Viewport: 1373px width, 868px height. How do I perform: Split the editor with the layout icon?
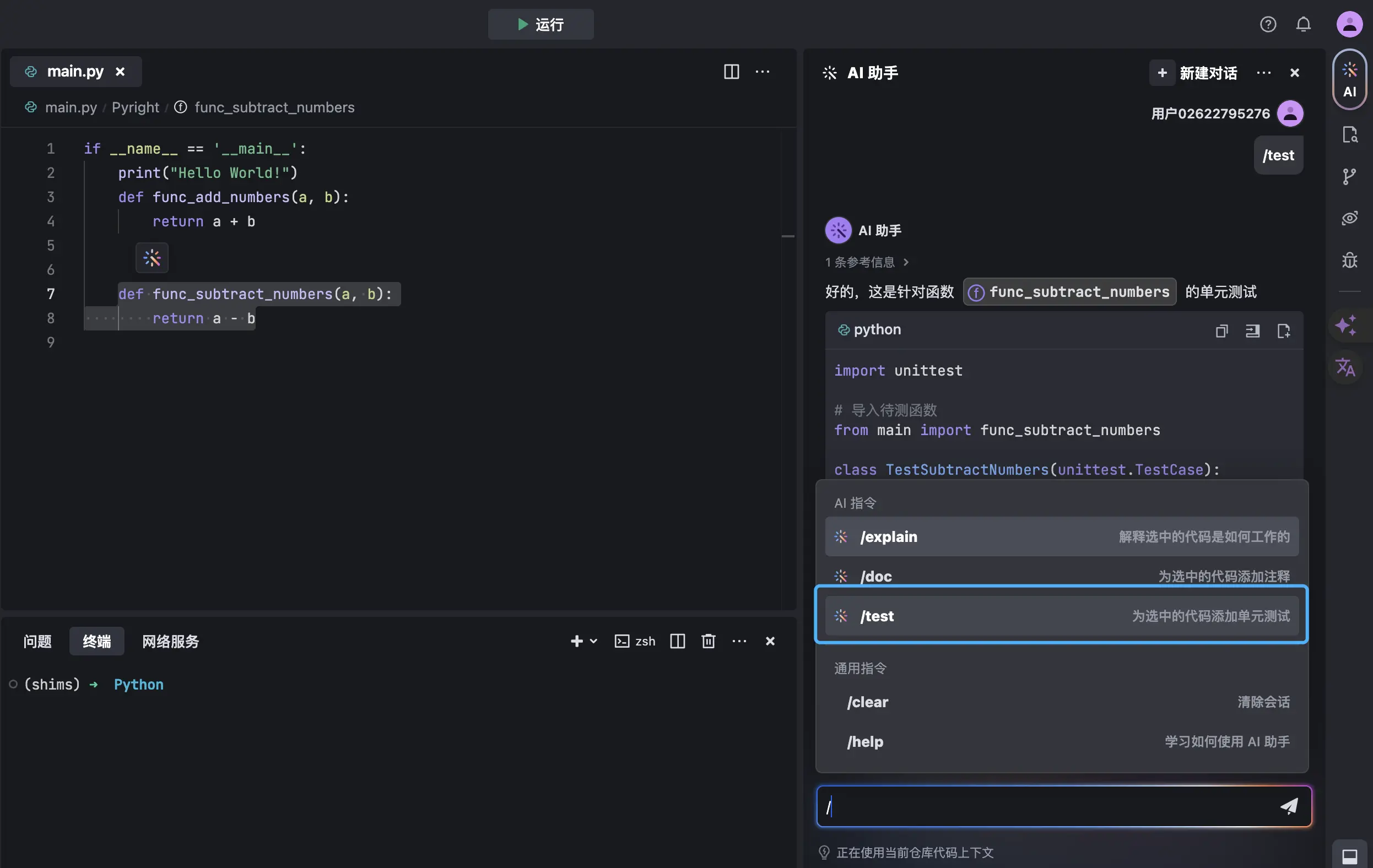[732, 72]
